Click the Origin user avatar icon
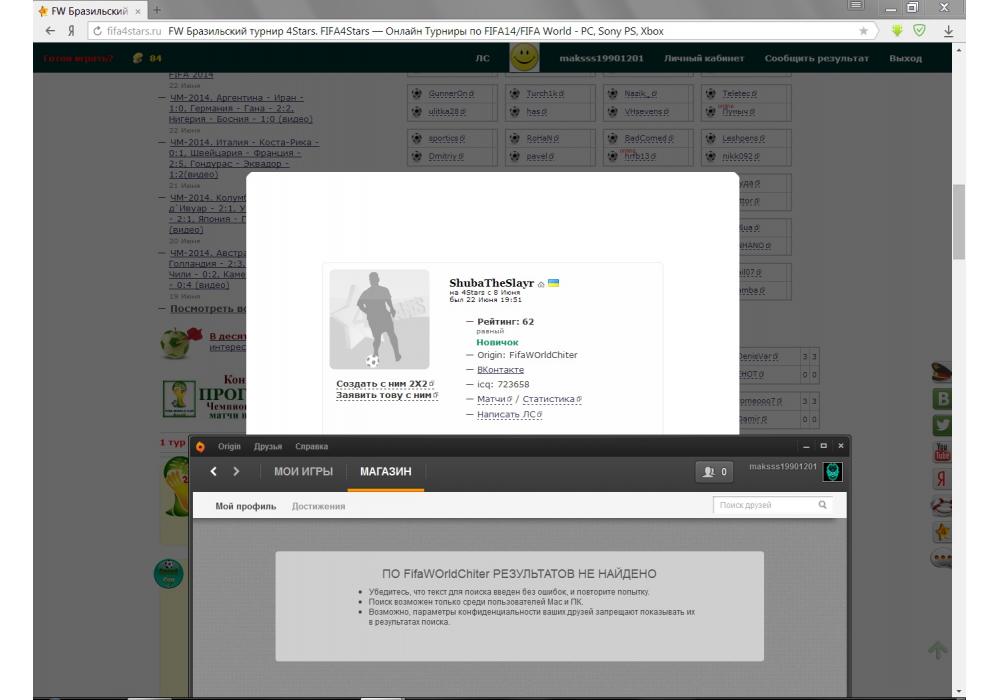This screenshot has height=700, width=1000. pyautogui.click(x=832, y=472)
